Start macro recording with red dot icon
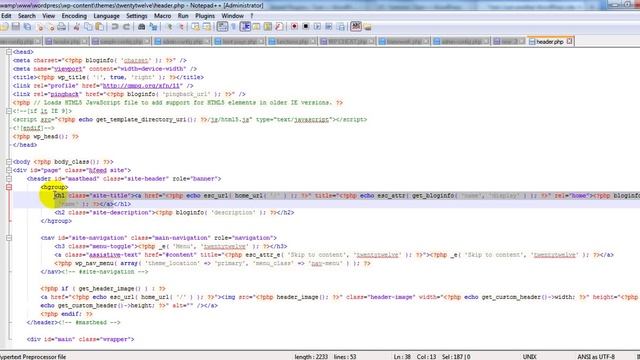Image resolution: width=640 pixels, height=360 pixels. click(294, 27)
